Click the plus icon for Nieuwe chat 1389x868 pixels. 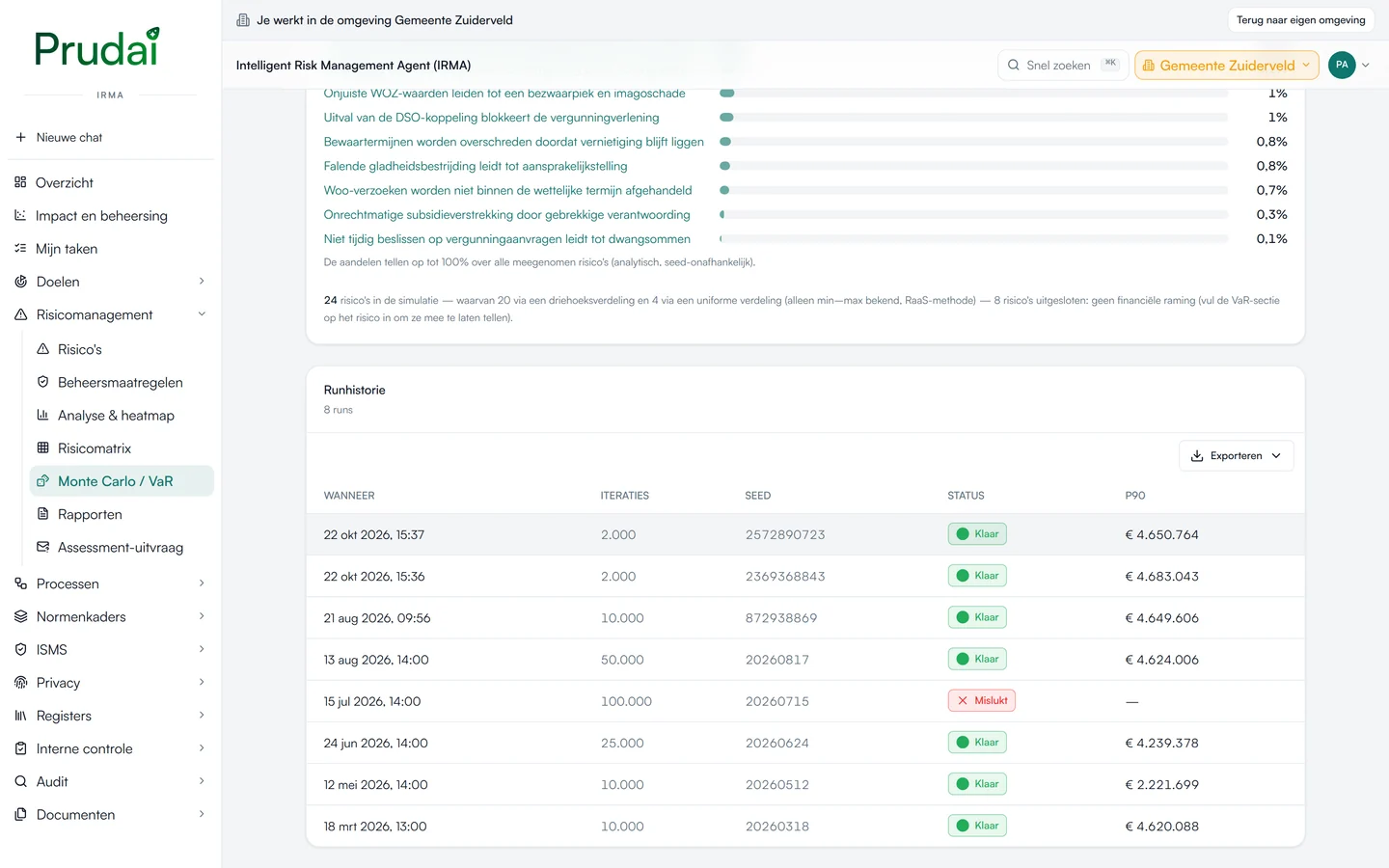click(x=20, y=137)
